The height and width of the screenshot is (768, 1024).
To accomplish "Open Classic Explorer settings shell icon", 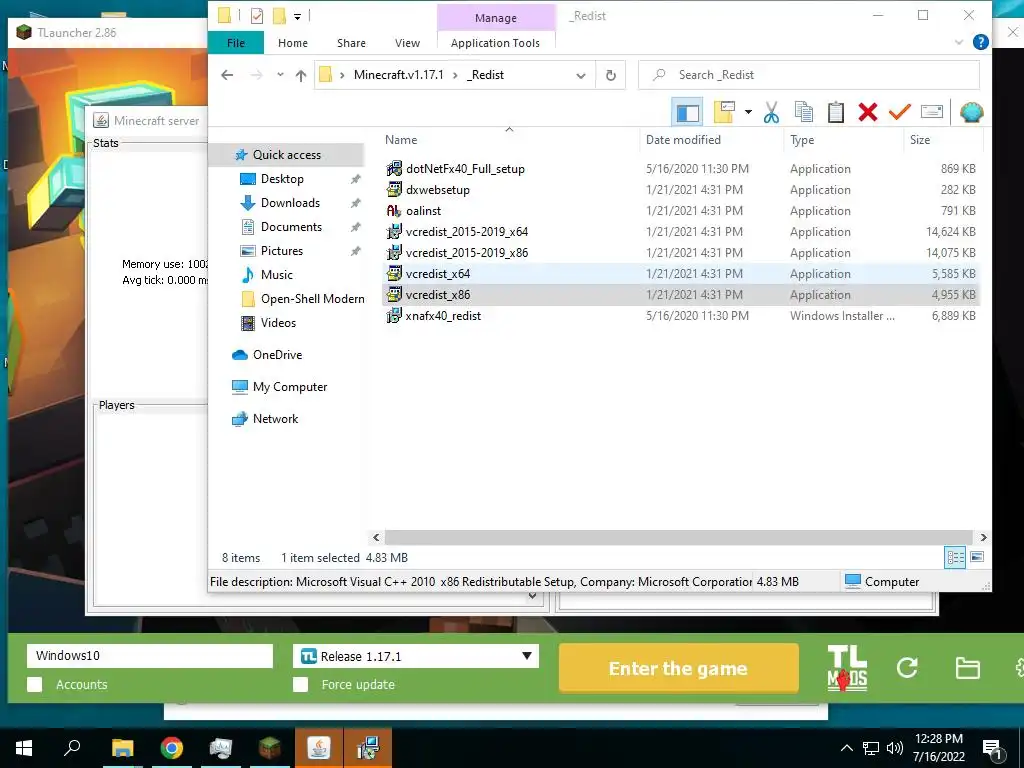I will point(971,112).
